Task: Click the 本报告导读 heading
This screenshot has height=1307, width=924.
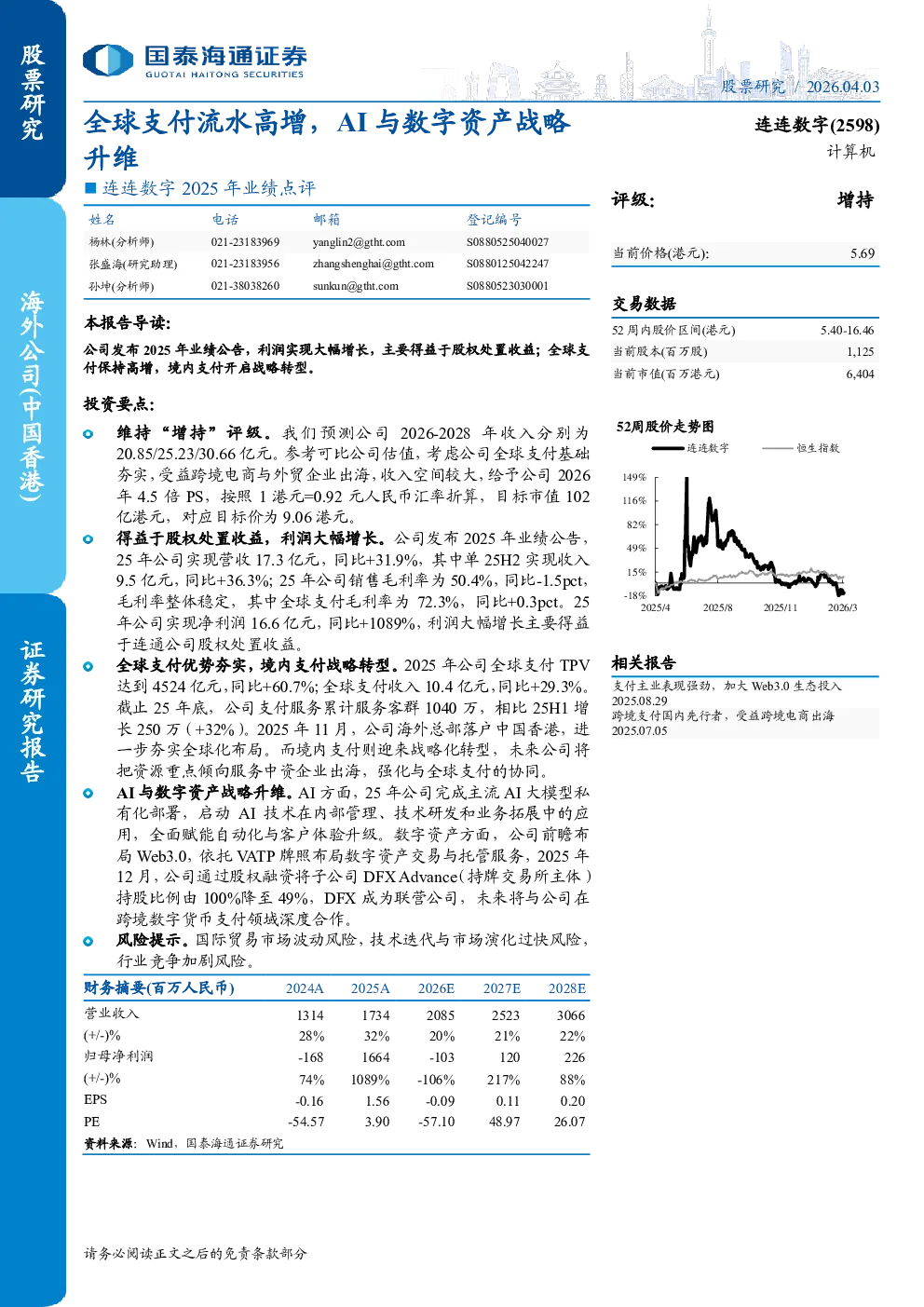Action: click(128, 322)
